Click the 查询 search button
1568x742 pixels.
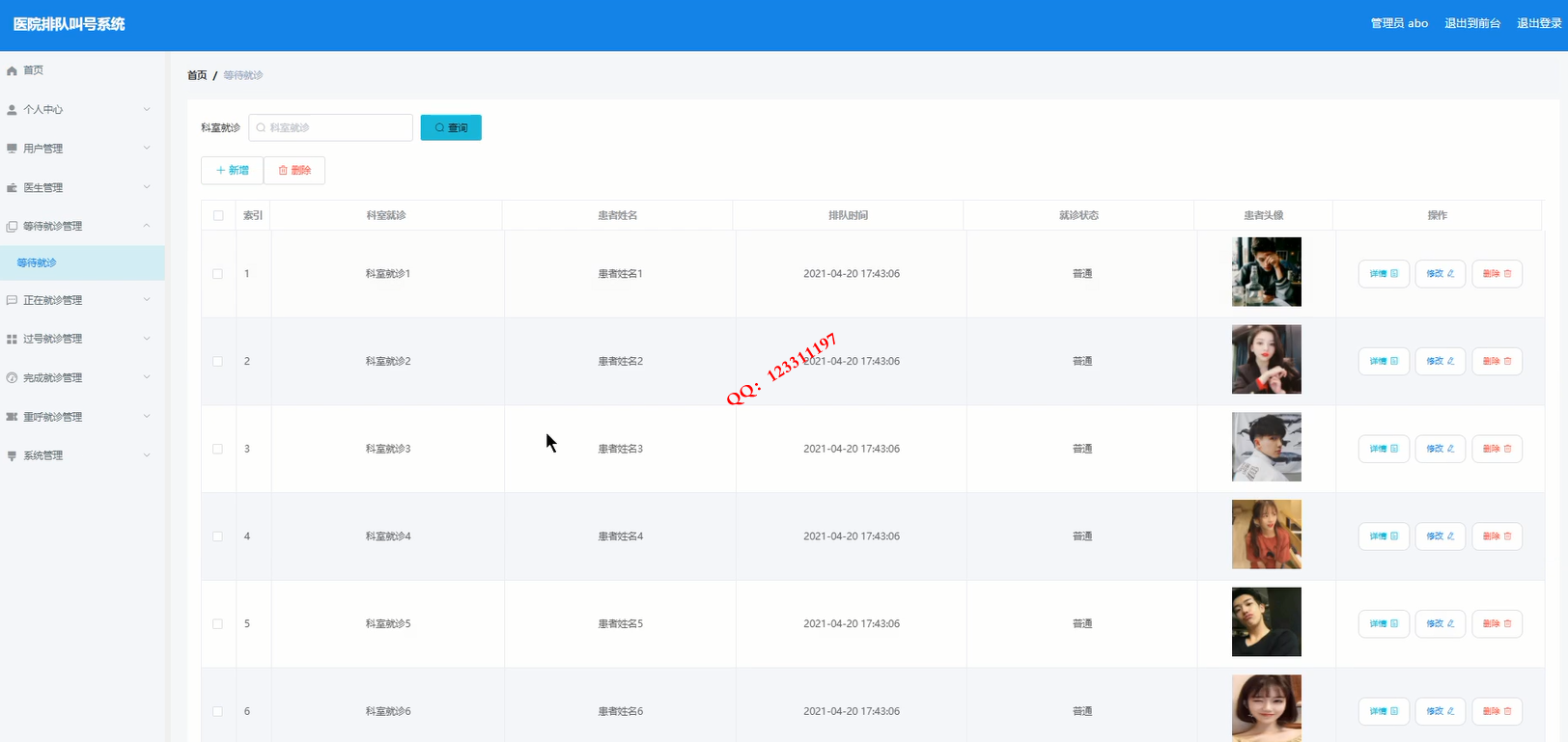(451, 127)
